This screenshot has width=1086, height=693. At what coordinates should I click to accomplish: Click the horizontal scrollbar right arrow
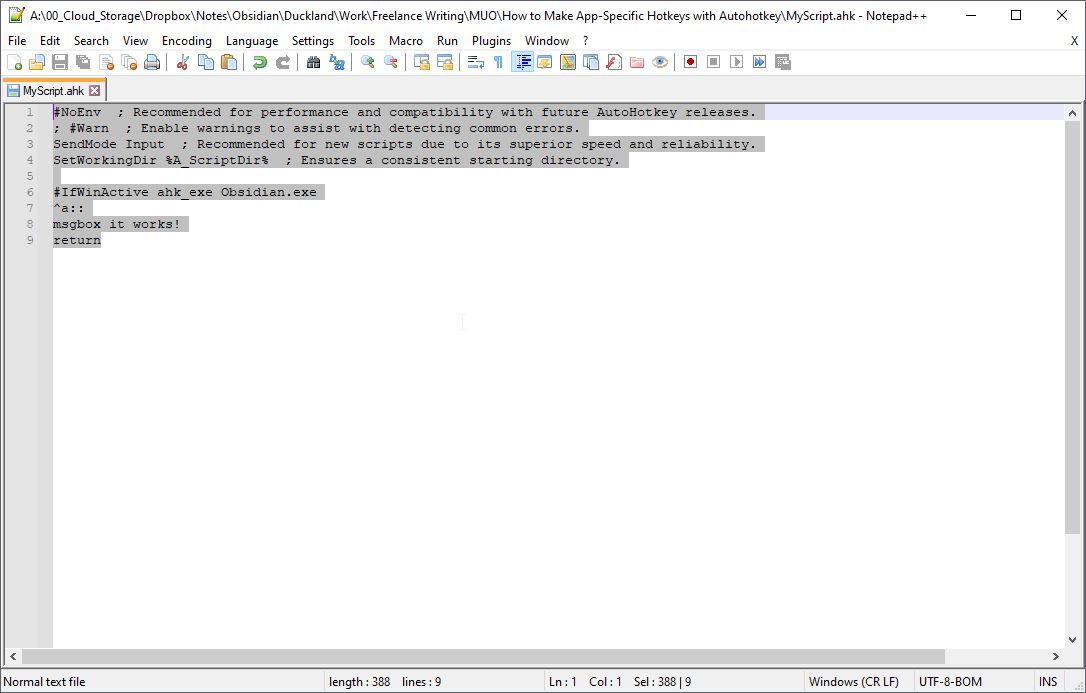click(1056, 656)
